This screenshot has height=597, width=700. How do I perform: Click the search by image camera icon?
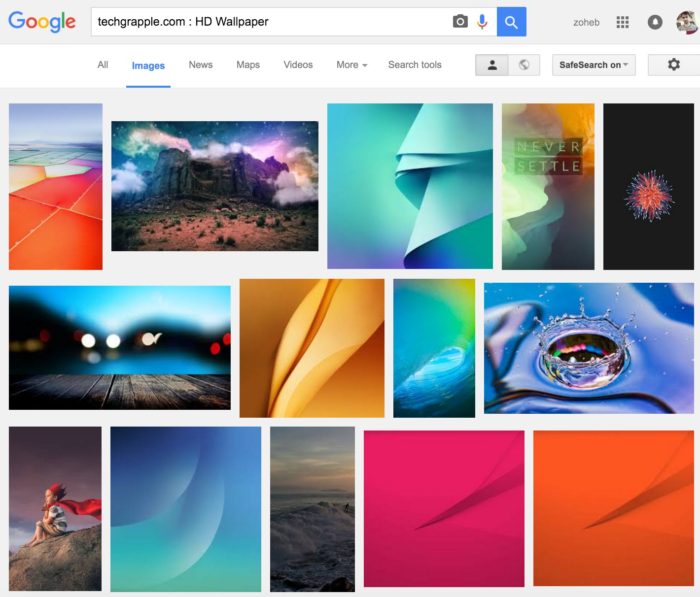[x=460, y=22]
